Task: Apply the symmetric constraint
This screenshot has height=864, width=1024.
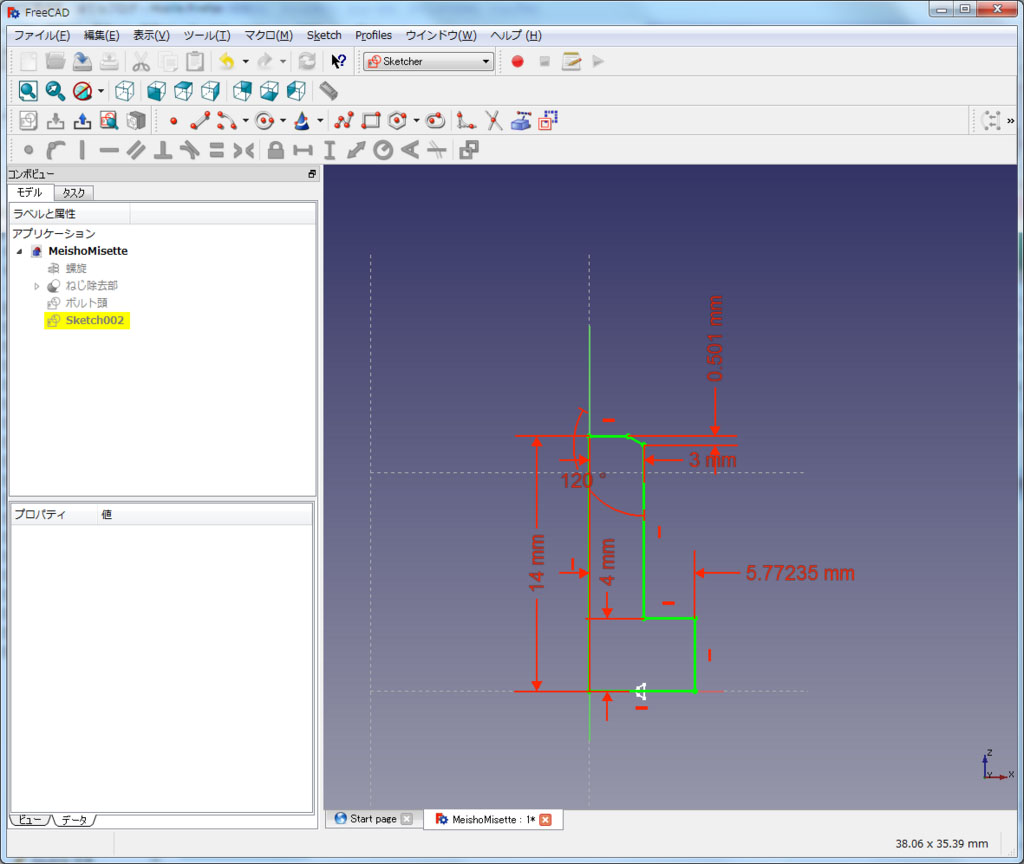Action: pos(244,150)
